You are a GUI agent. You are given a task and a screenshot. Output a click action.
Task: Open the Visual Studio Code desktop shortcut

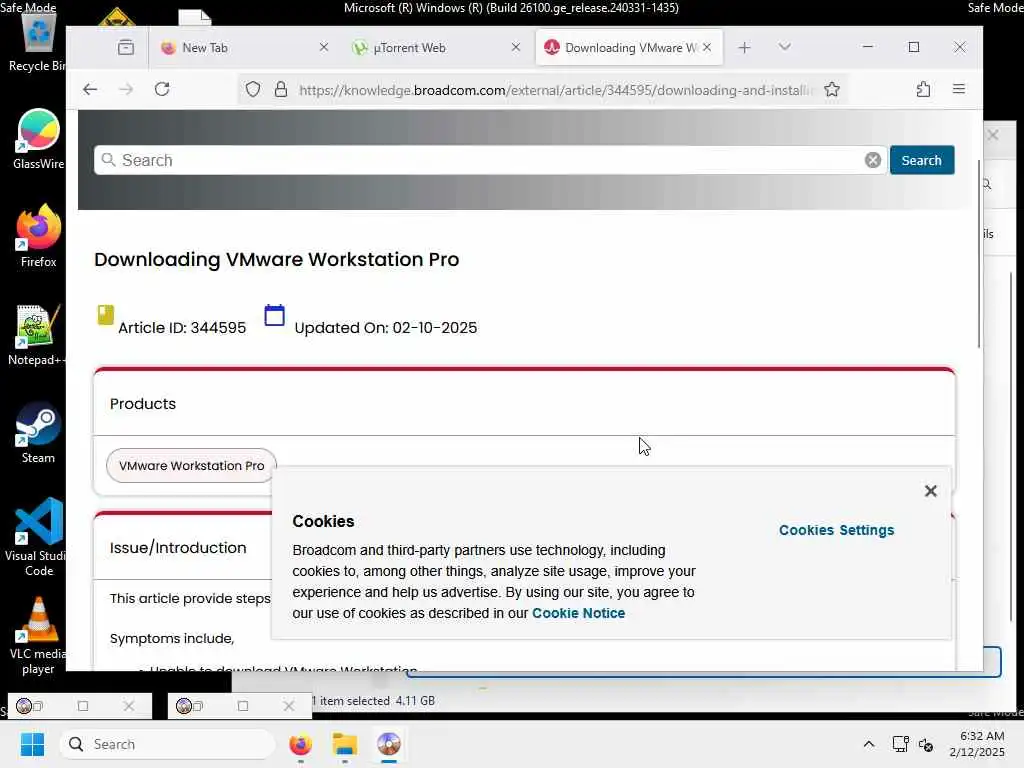point(38,538)
